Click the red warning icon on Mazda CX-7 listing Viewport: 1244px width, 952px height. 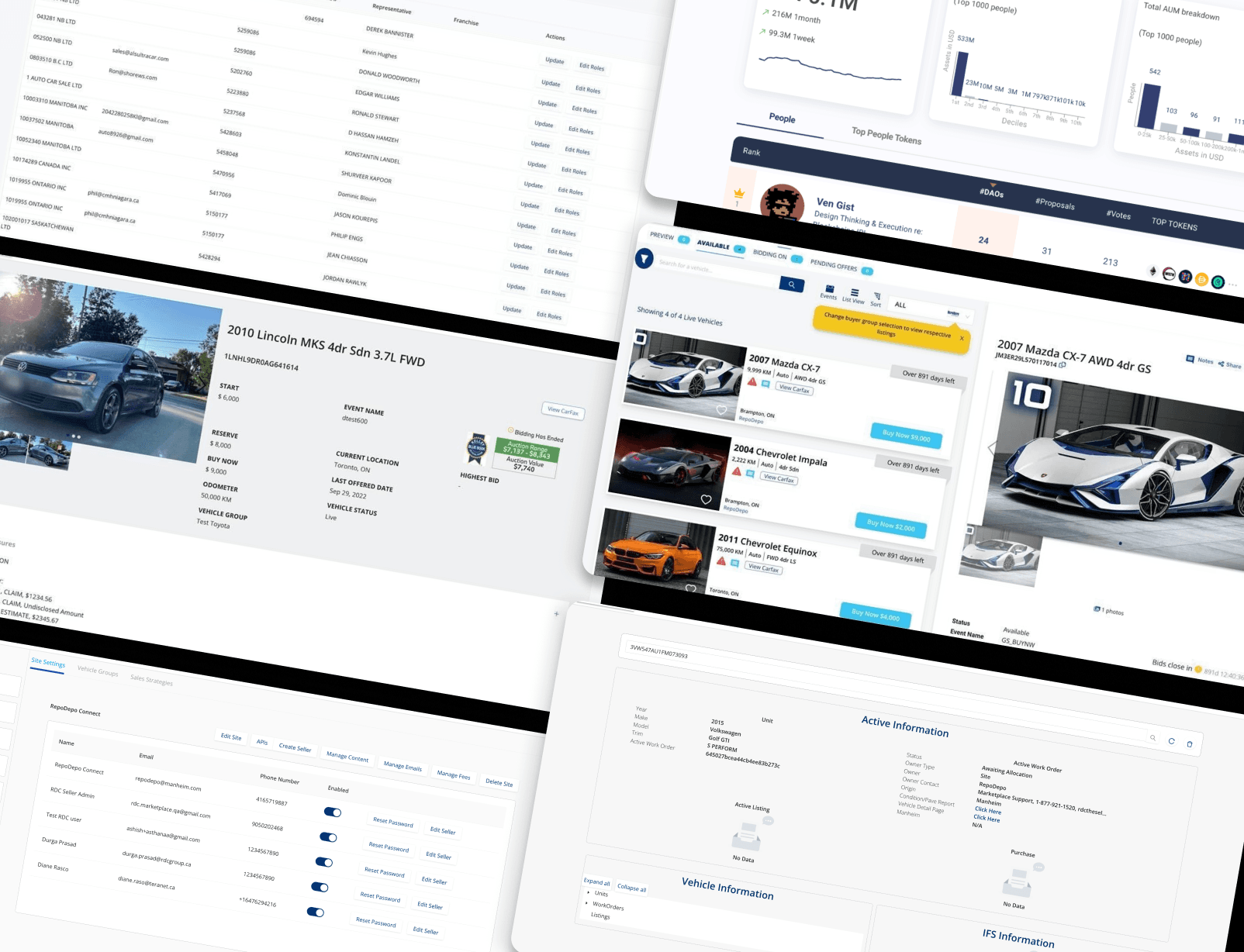coord(752,381)
